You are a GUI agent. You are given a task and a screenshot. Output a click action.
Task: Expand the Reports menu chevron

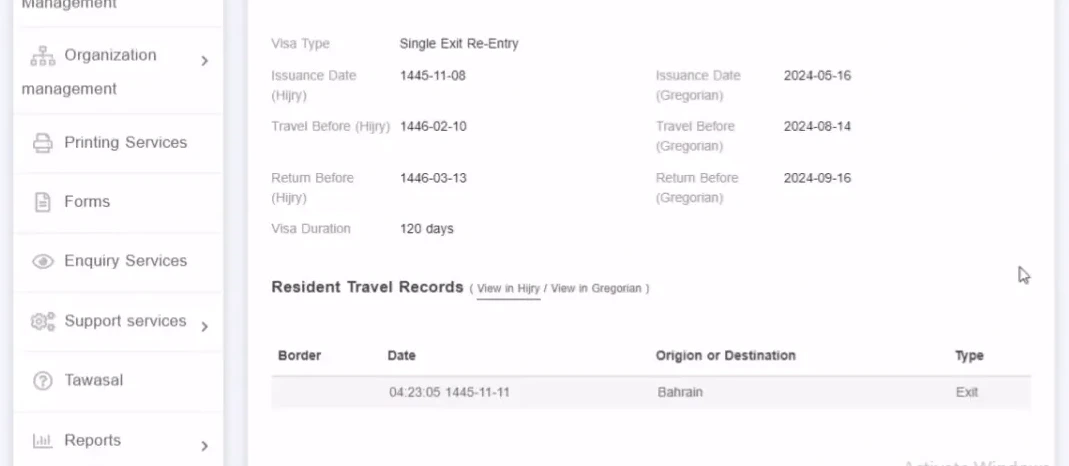(x=205, y=446)
